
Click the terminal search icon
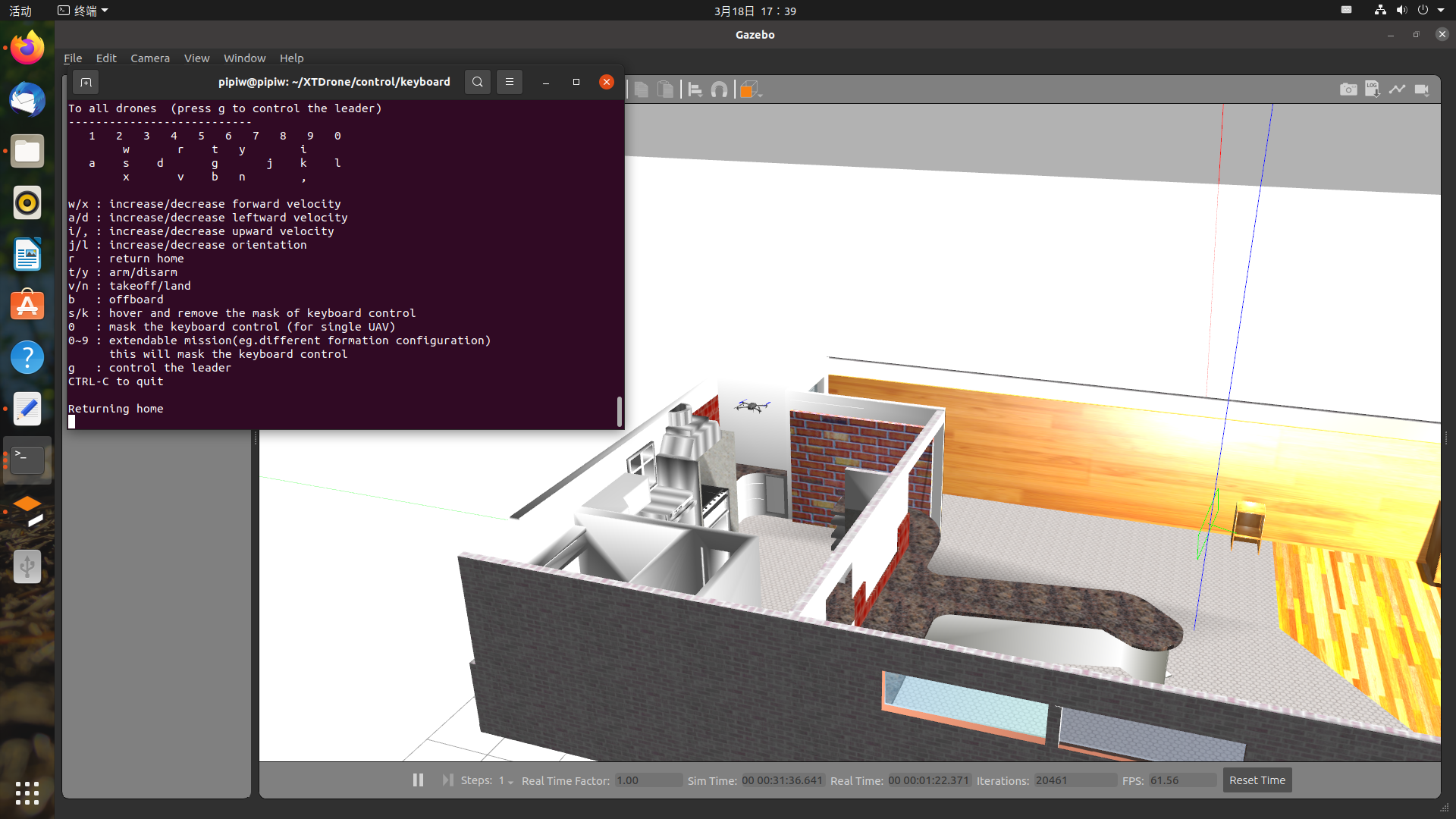click(477, 82)
